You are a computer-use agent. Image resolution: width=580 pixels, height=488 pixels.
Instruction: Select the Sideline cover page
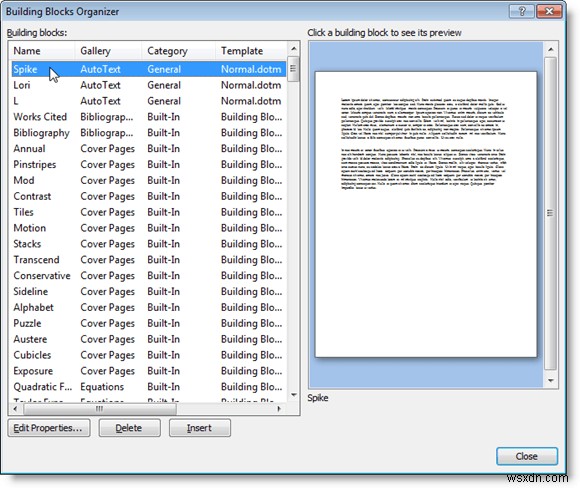click(x=149, y=292)
